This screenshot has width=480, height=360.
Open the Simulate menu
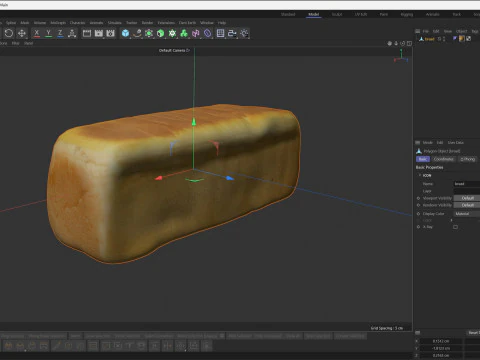coord(115,23)
